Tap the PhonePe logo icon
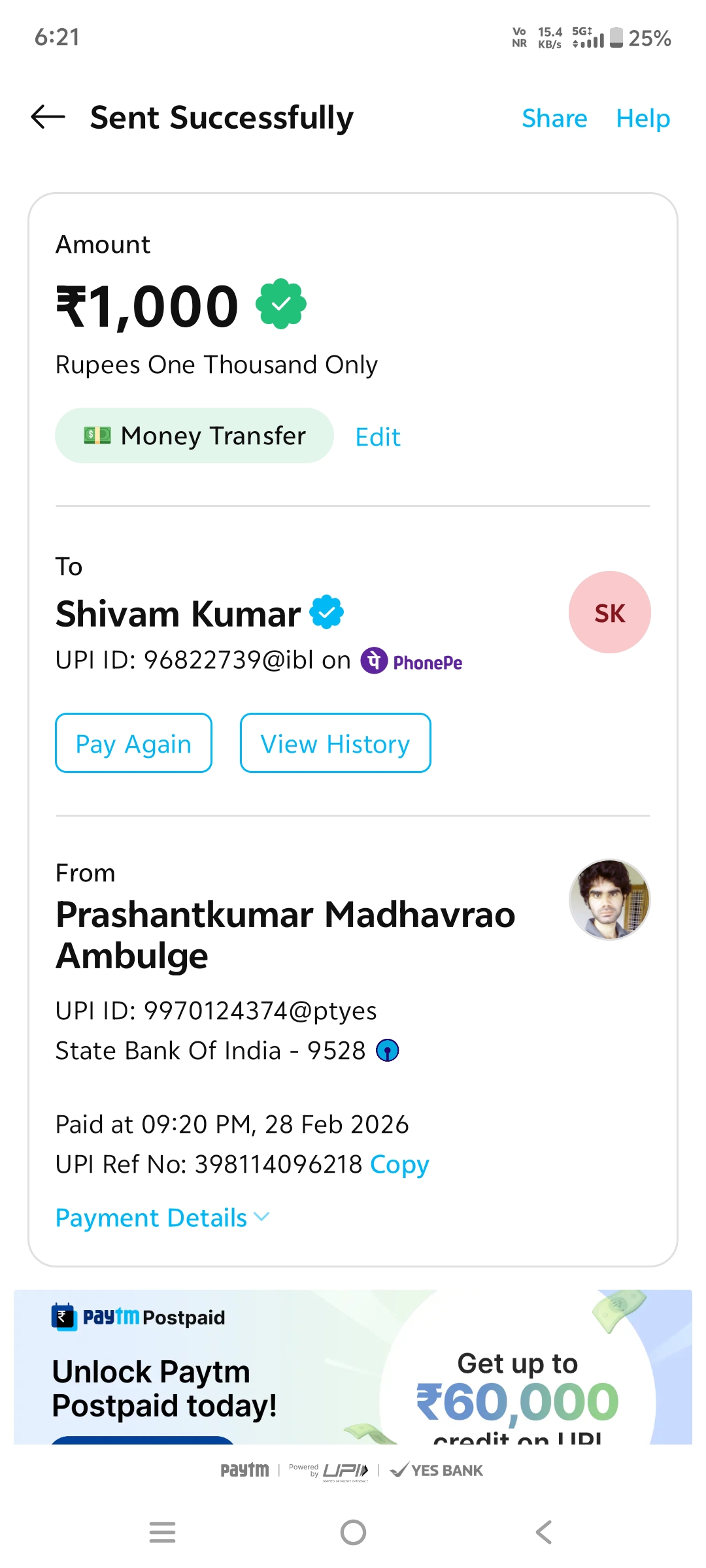Viewport: 706px width, 1568px height. point(374,661)
